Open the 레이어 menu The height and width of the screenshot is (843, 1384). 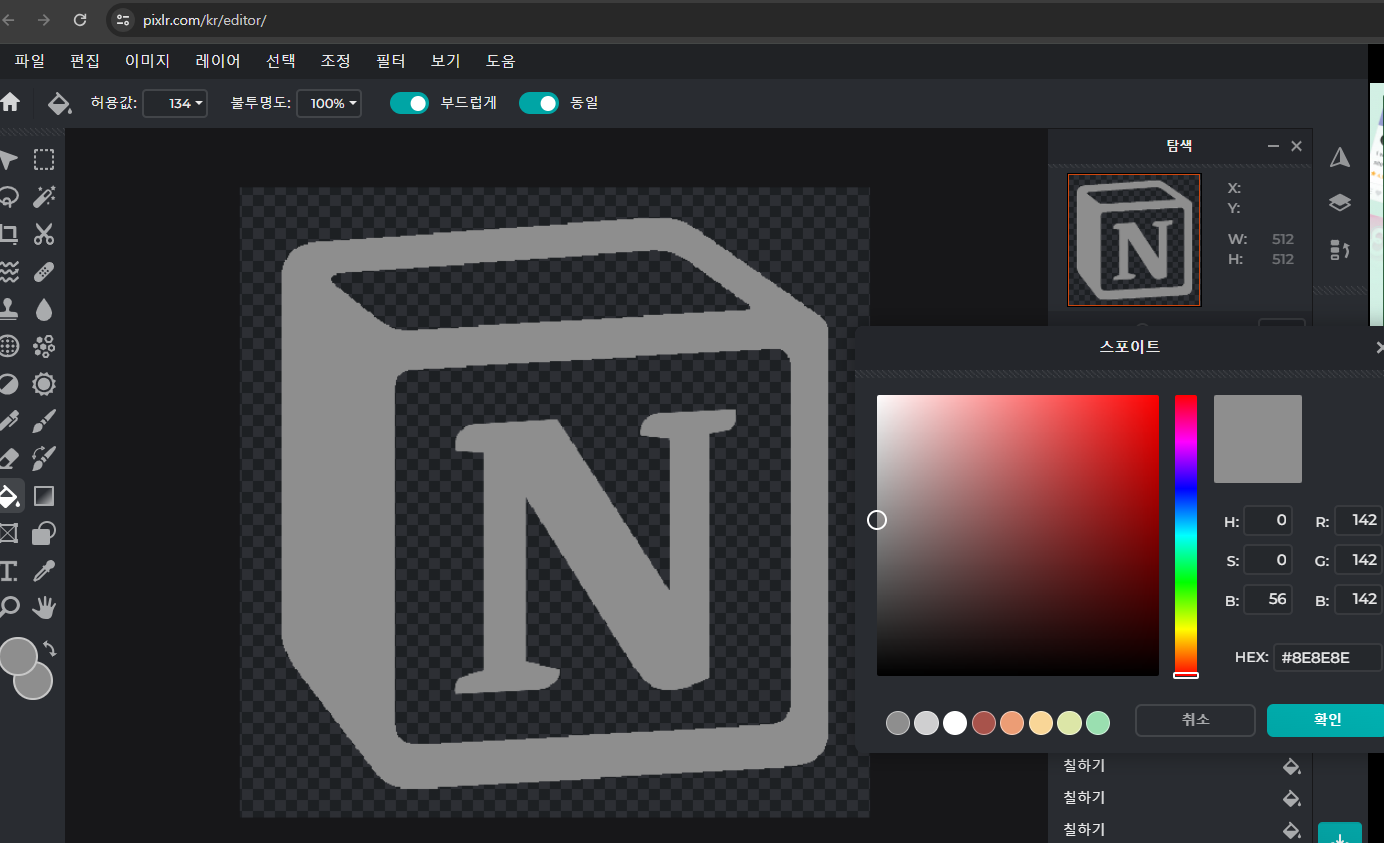(x=218, y=61)
